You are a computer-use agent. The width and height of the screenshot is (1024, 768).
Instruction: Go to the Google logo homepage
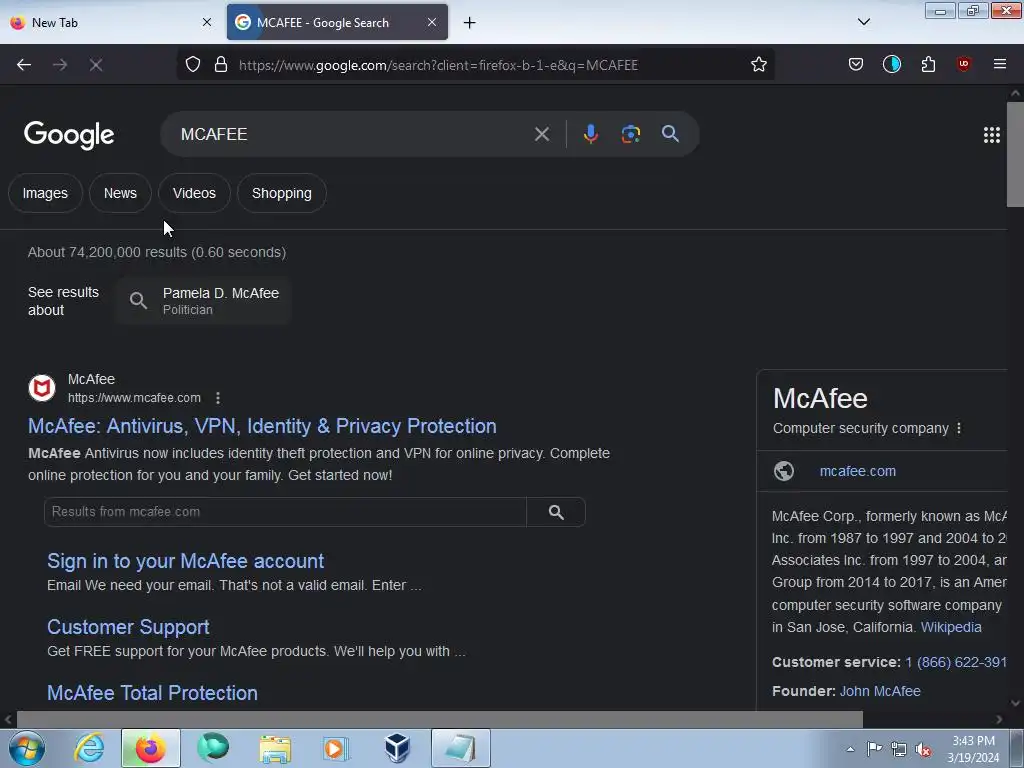[69, 135]
